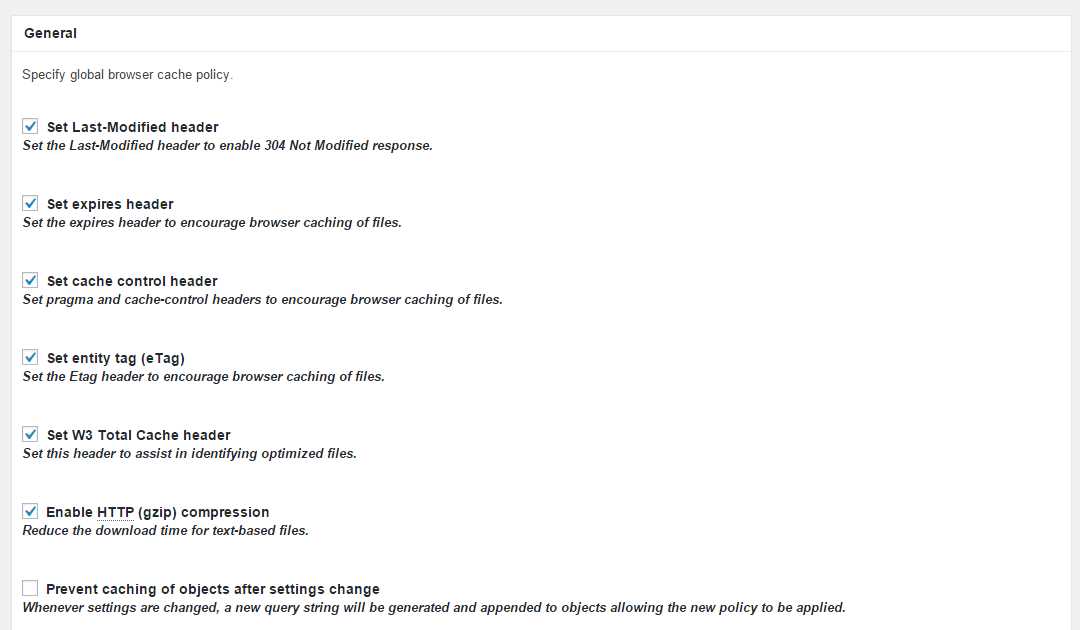Click the Set expires header label text
1080x630 pixels.
(x=110, y=203)
